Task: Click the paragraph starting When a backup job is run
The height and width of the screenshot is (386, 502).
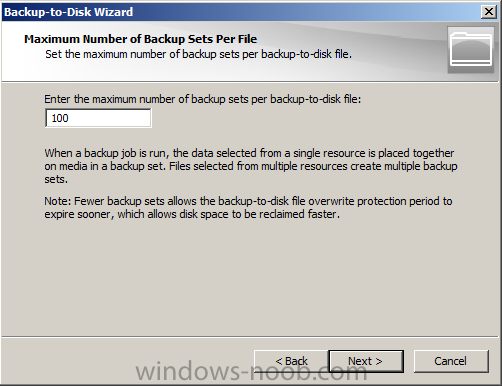Action: [251, 166]
